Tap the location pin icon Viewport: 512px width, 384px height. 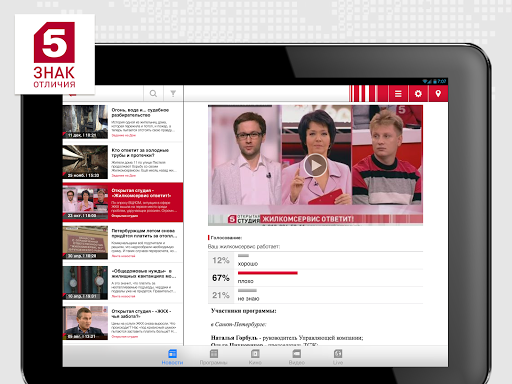(x=438, y=94)
